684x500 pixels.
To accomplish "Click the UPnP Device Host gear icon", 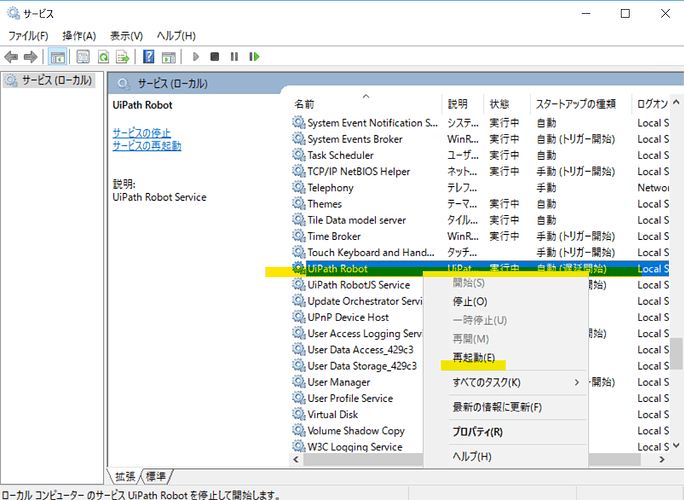I will (x=298, y=317).
